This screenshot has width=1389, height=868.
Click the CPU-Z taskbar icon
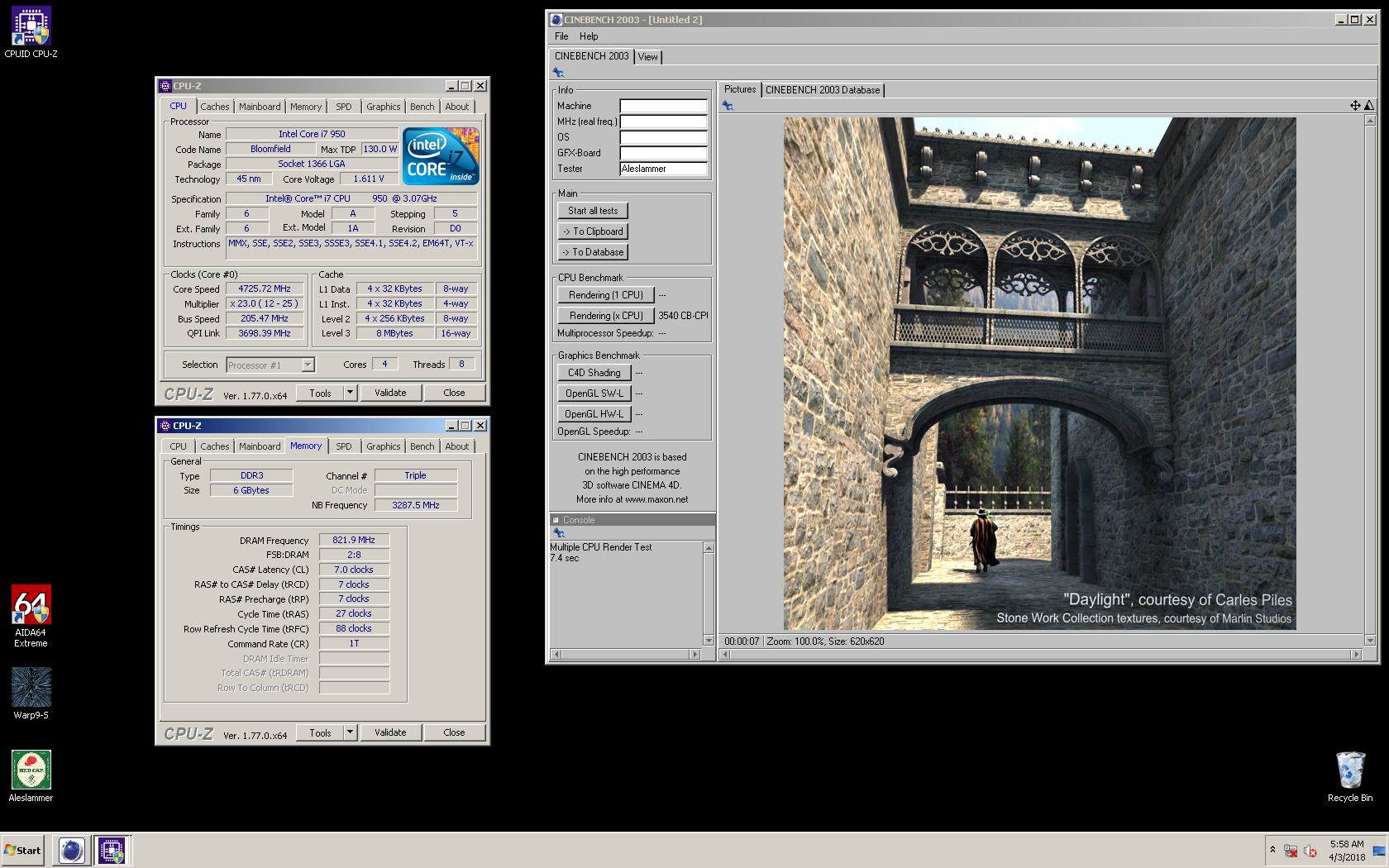112,850
